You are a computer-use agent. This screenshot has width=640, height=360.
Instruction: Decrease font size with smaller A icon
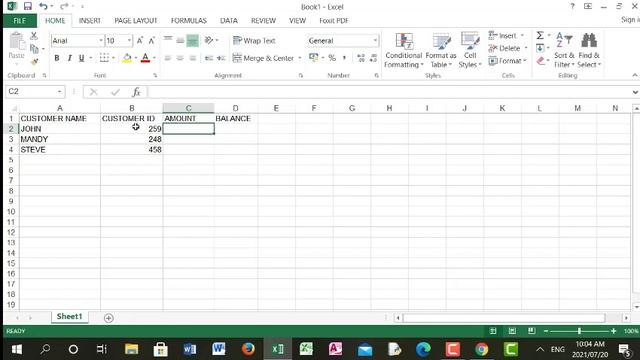point(151,40)
